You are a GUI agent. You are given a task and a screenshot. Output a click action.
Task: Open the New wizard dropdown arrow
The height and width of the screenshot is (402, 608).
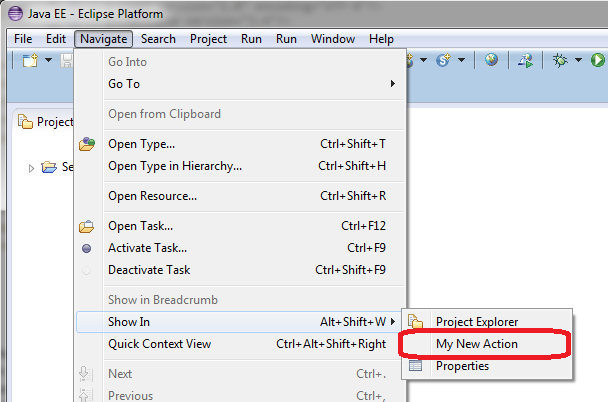pos(48,61)
